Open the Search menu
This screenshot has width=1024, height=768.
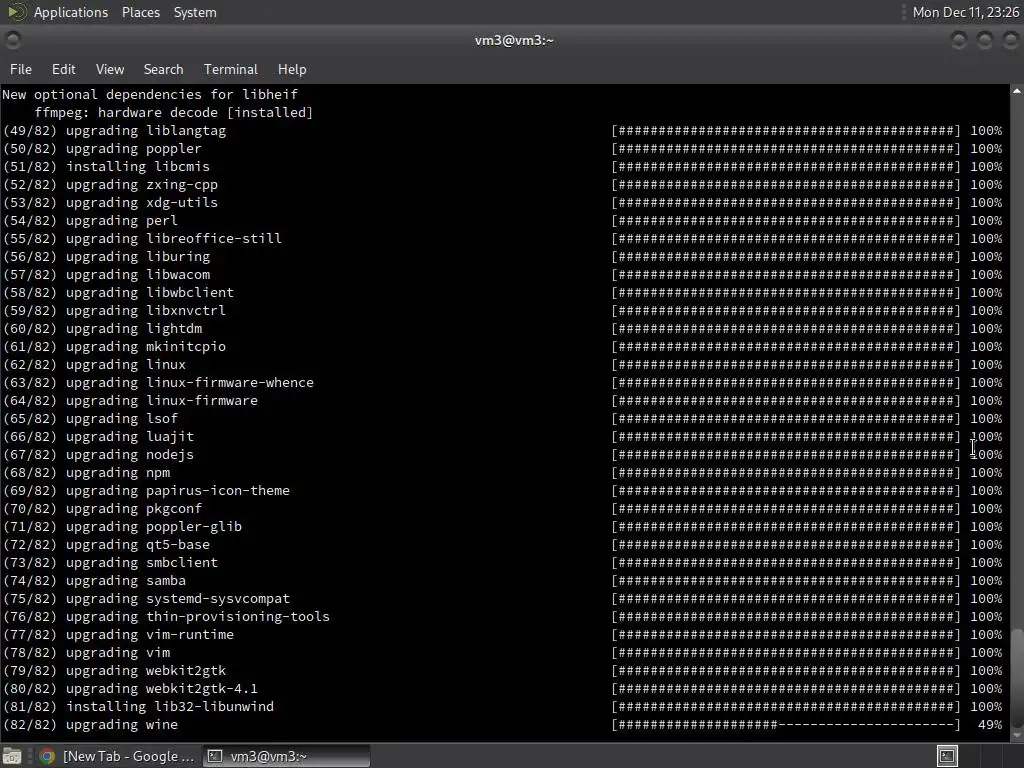point(163,69)
